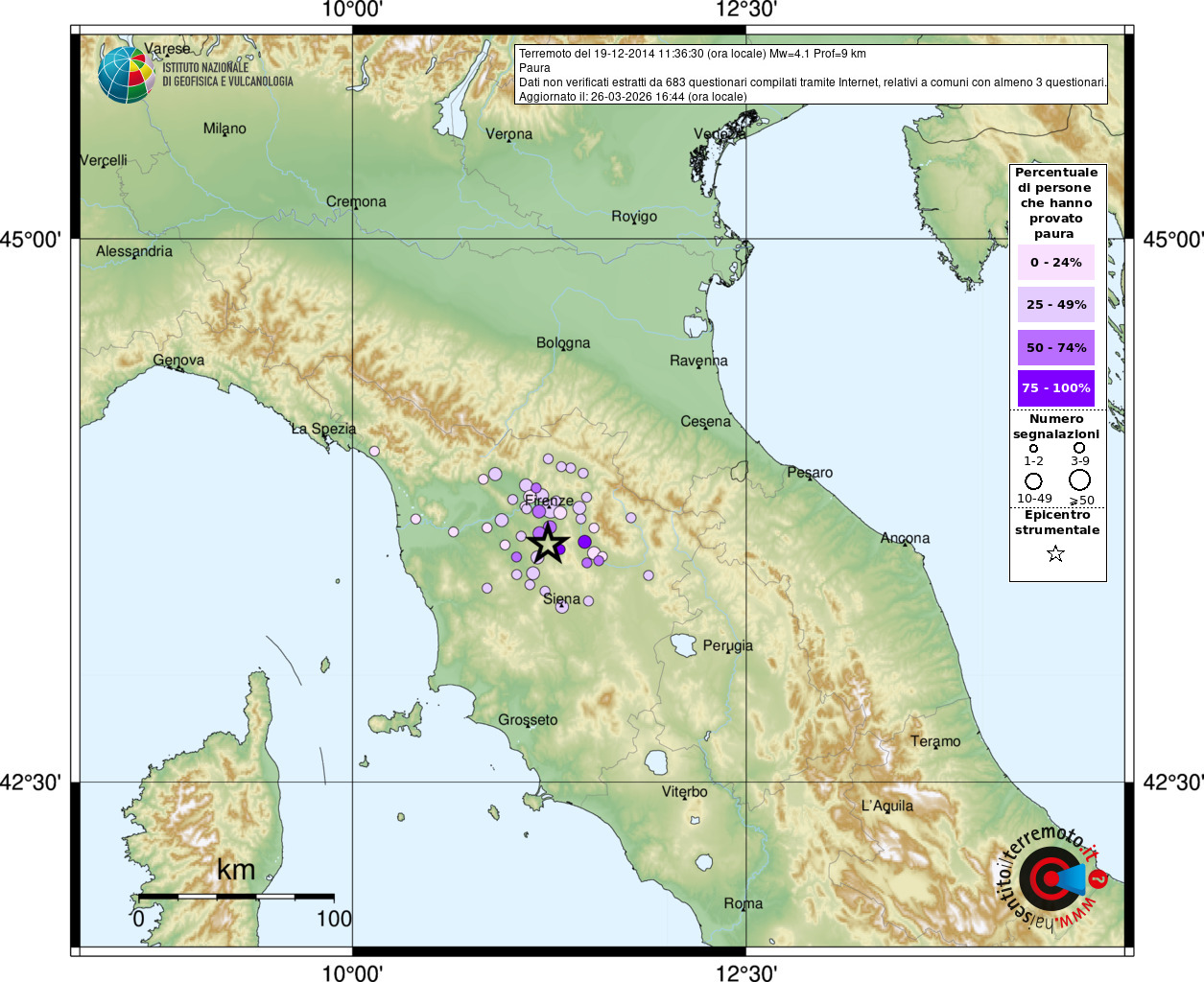Click the Grosseto city label
The image size is (1204, 982).
click(x=528, y=719)
